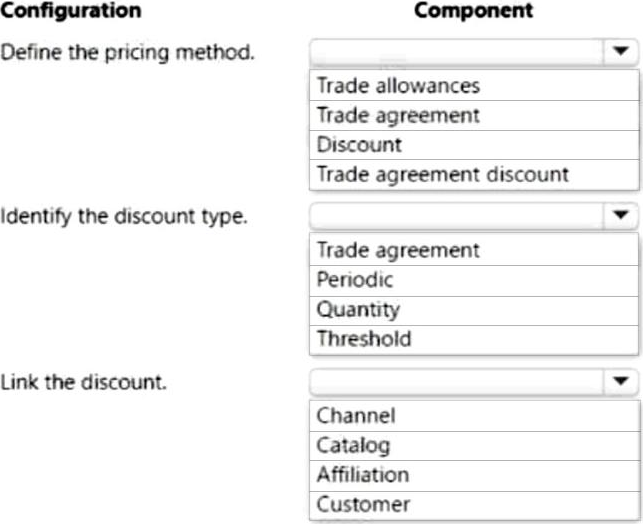Select Trade allowances option
This screenshot has width=643, height=524.
click(x=397, y=86)
